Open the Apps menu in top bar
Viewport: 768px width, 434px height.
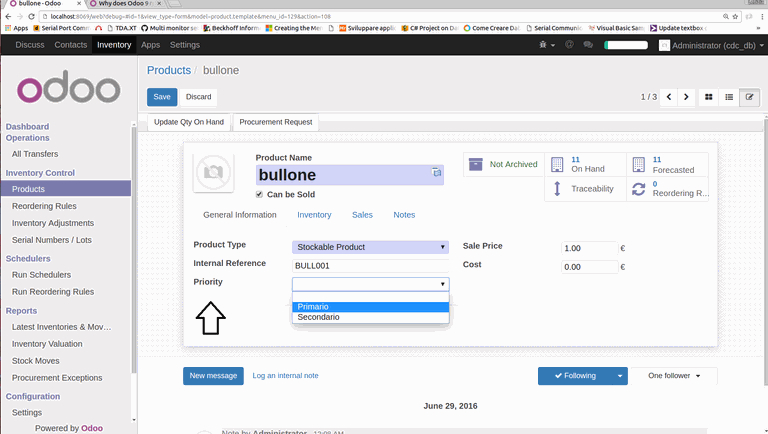pos(150,45)
